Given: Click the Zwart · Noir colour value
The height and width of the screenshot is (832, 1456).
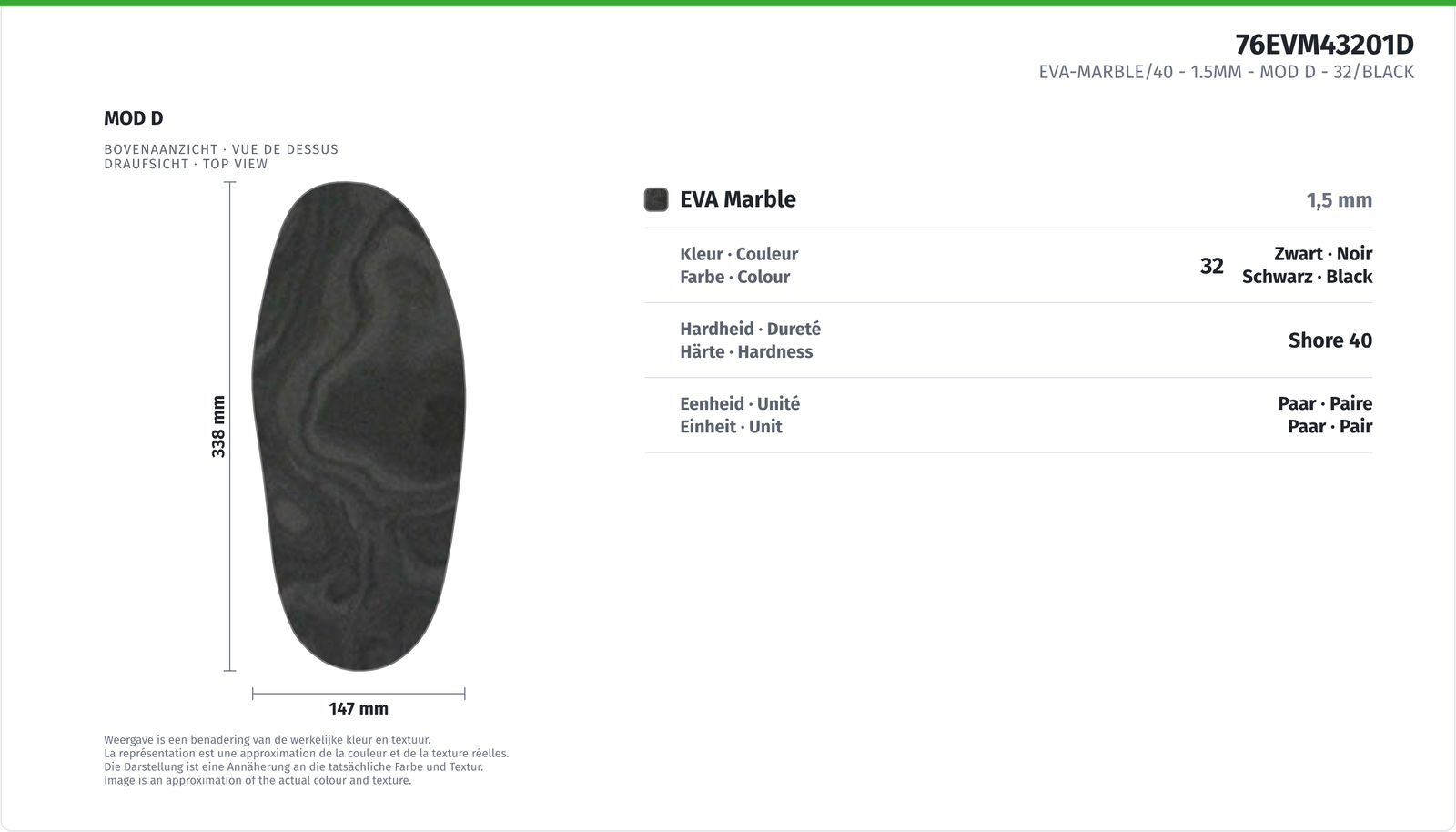Looking at the screenshot, I should coord(1322,254).
